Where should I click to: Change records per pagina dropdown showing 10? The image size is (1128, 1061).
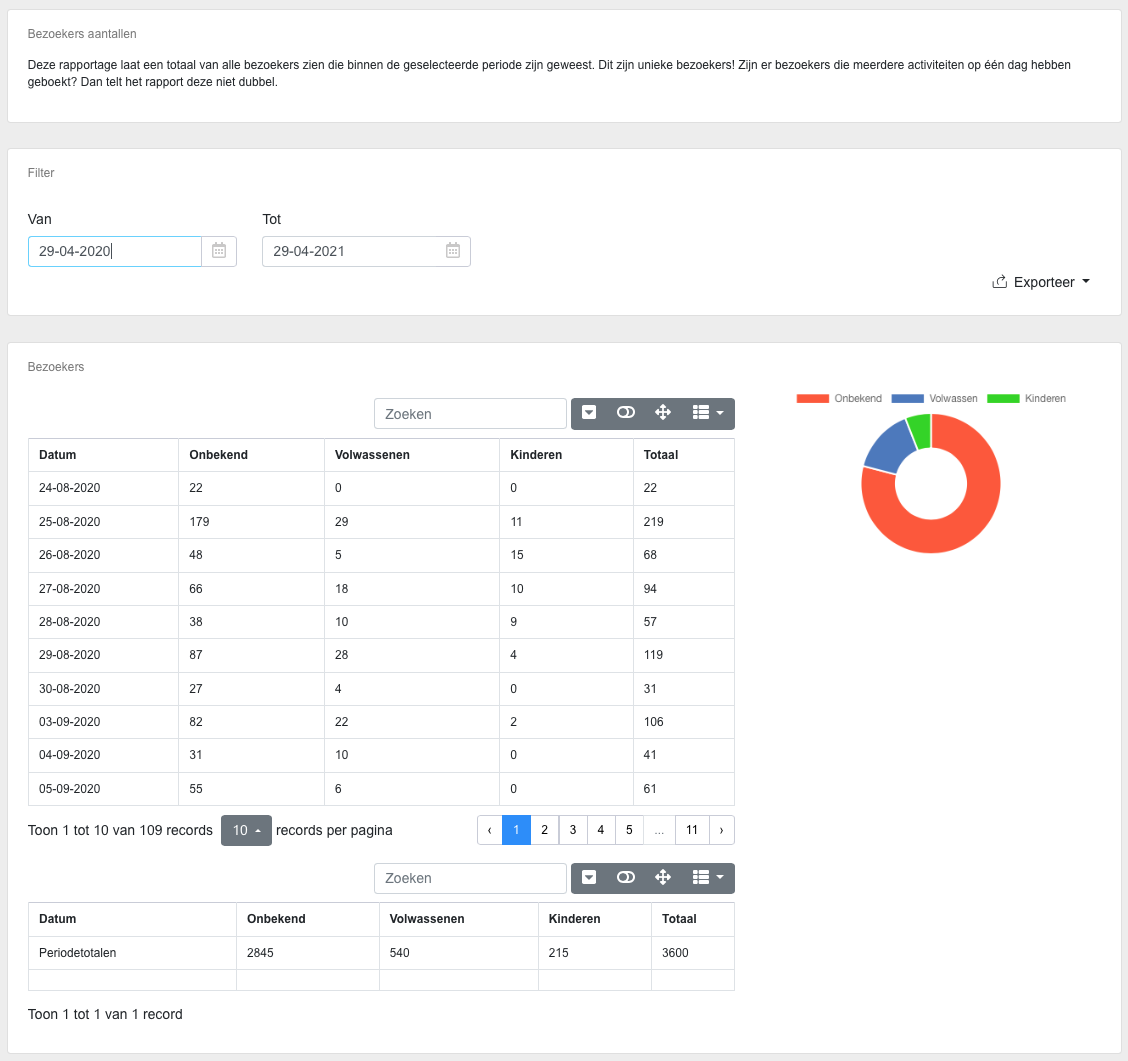[246, 830]
